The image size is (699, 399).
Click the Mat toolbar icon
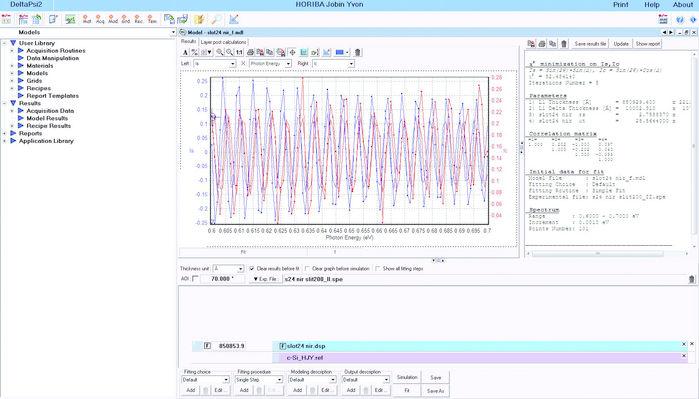pos(87,19)
